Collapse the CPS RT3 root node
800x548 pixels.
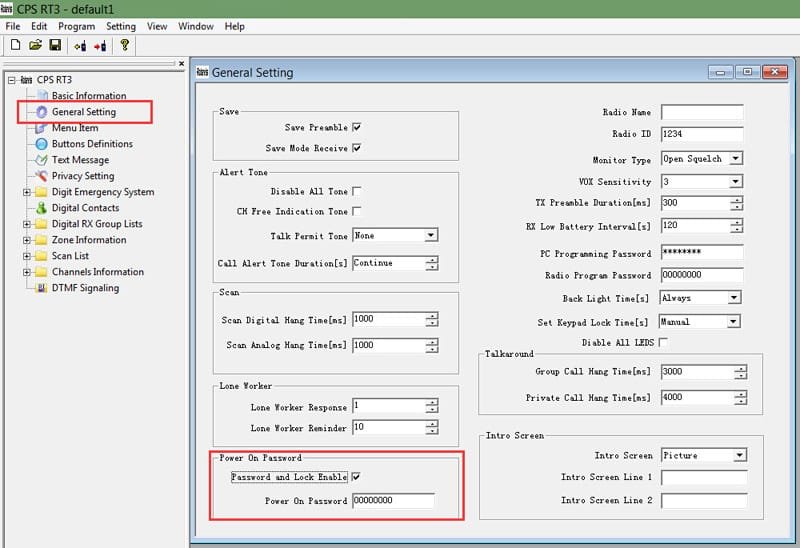pos(12,80)
